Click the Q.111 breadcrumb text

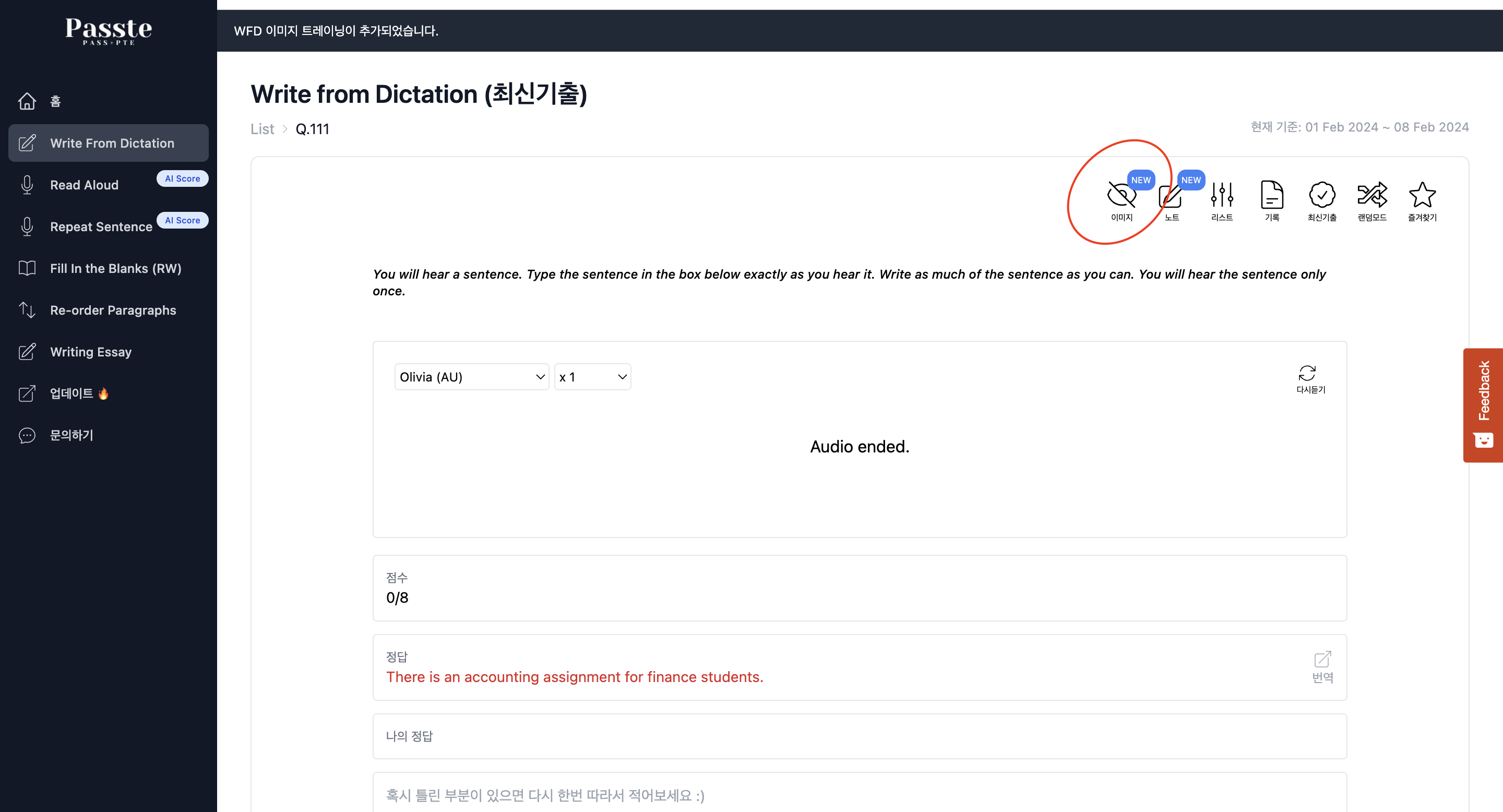312,129
